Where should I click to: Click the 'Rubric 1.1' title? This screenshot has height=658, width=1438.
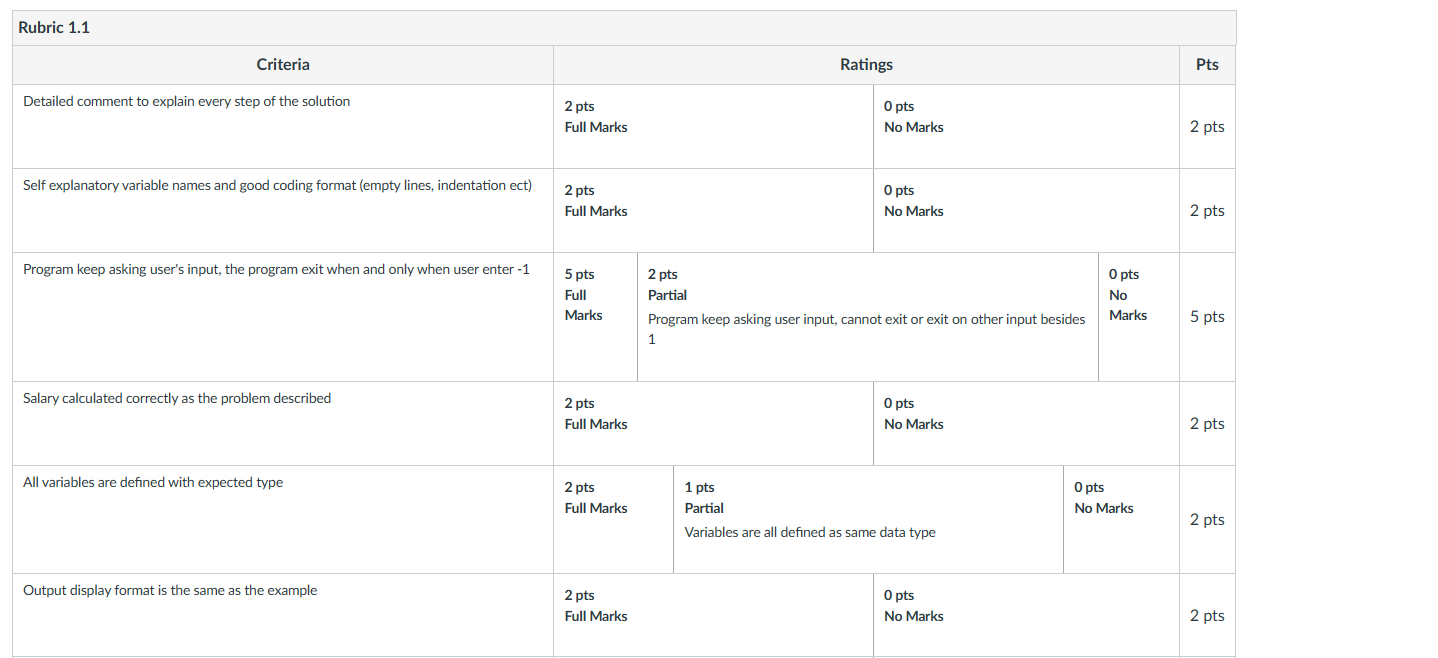[x=54, y=27]
